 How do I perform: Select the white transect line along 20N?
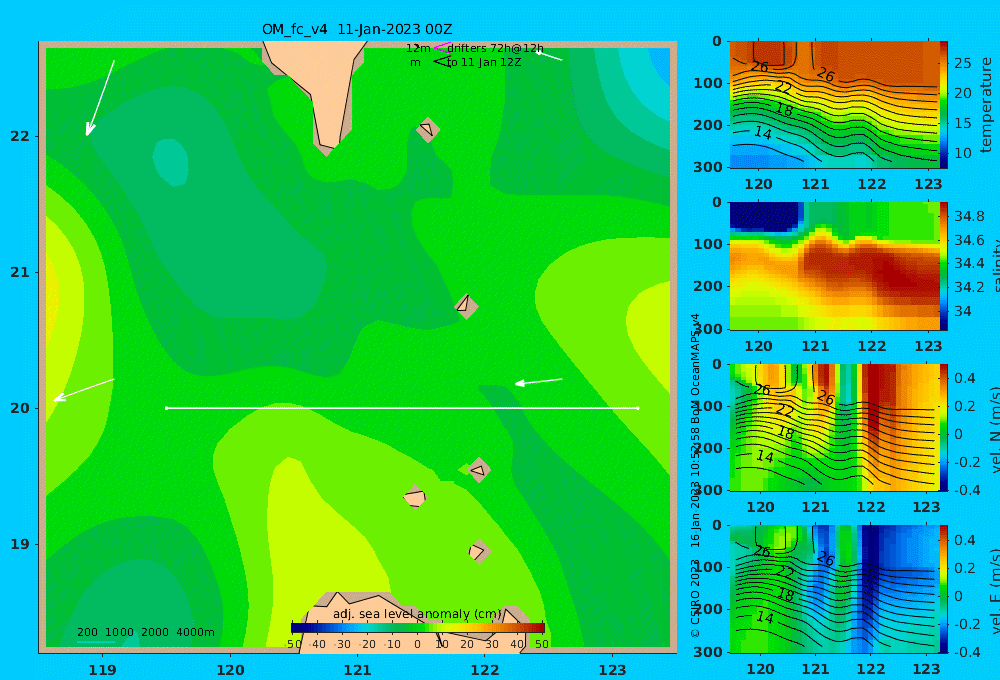click(402, 408)
